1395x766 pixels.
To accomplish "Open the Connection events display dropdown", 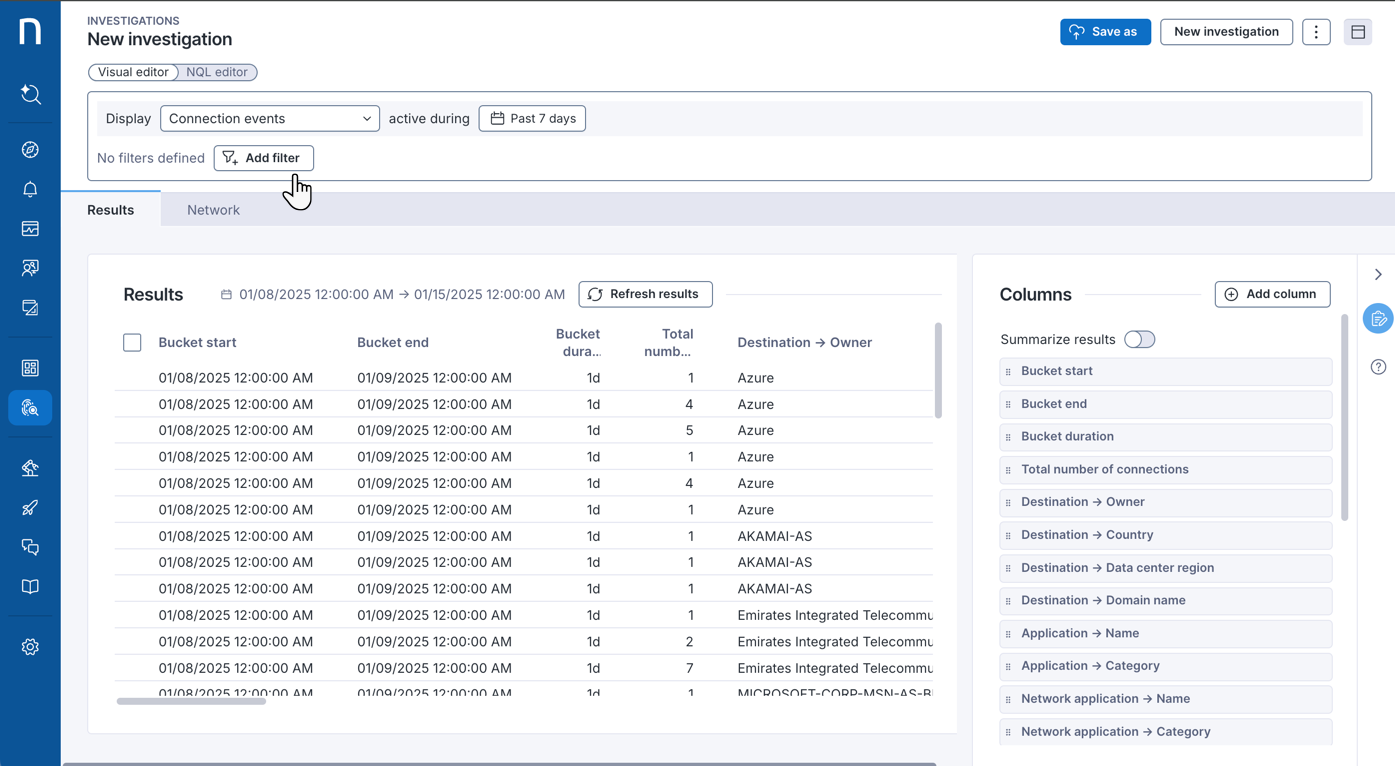I will tap(269, 118).
